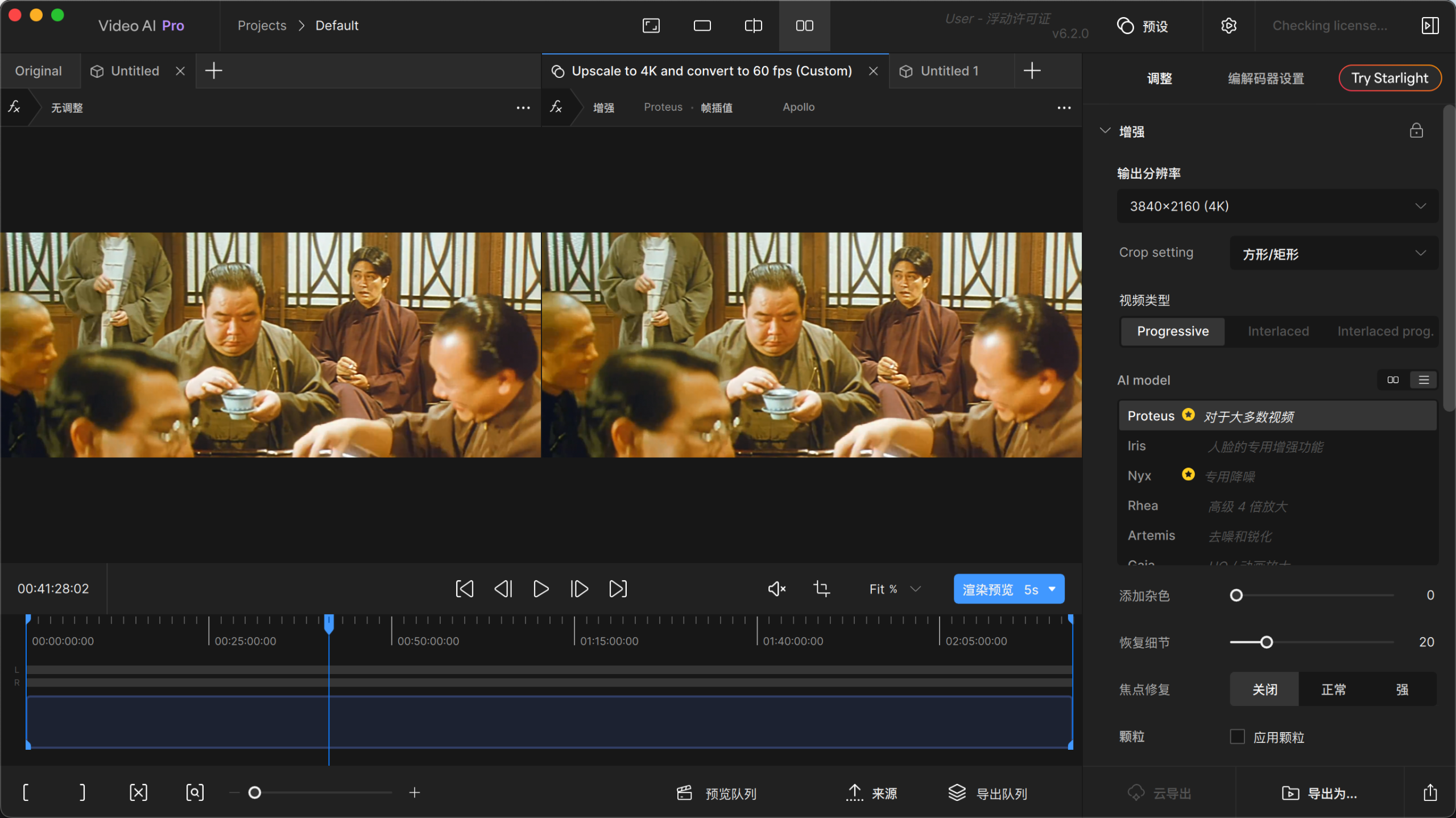Select the single pane view icon
This screenshot has width=1456, height=818.
point(702,26)
